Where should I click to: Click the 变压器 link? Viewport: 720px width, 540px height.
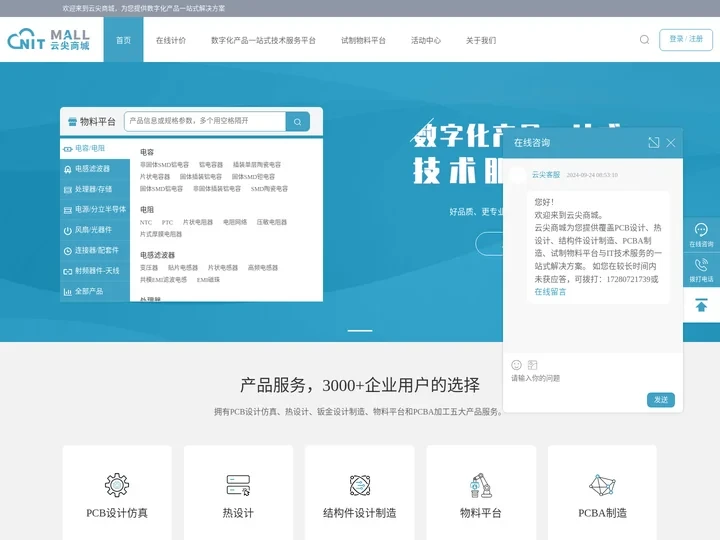point(149,268)
